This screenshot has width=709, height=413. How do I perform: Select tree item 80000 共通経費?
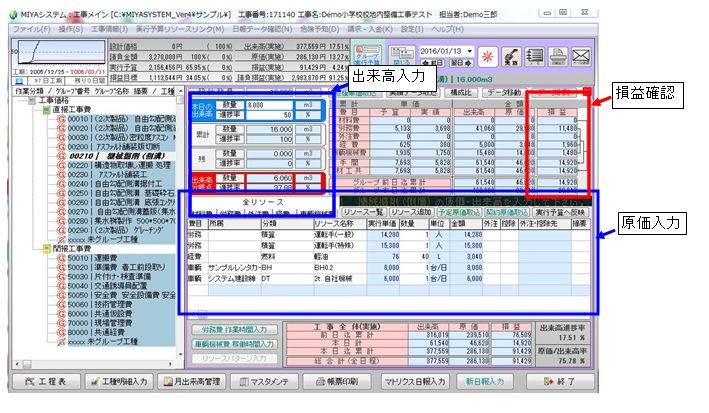[x=121, y=332]
